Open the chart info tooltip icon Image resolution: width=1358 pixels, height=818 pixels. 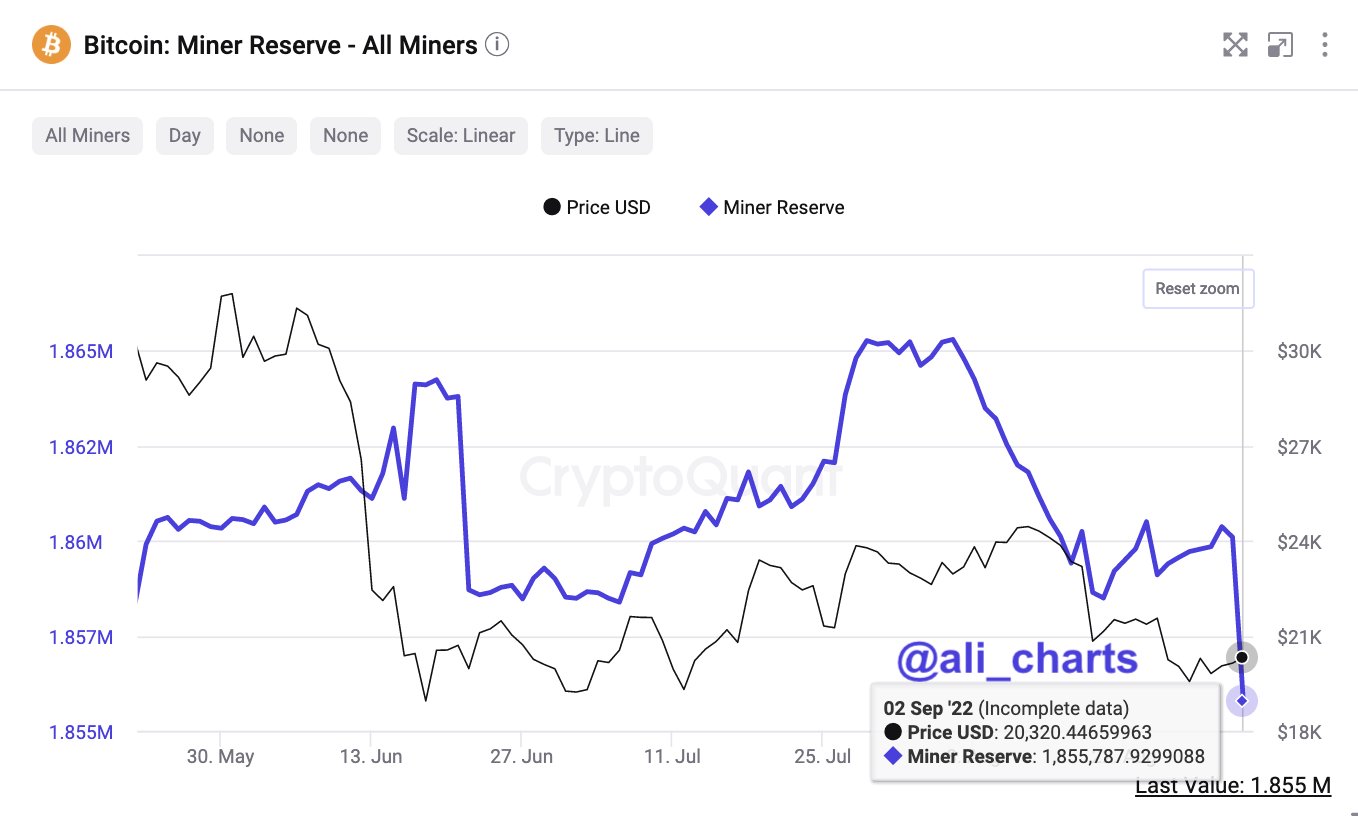click(497, 45)
